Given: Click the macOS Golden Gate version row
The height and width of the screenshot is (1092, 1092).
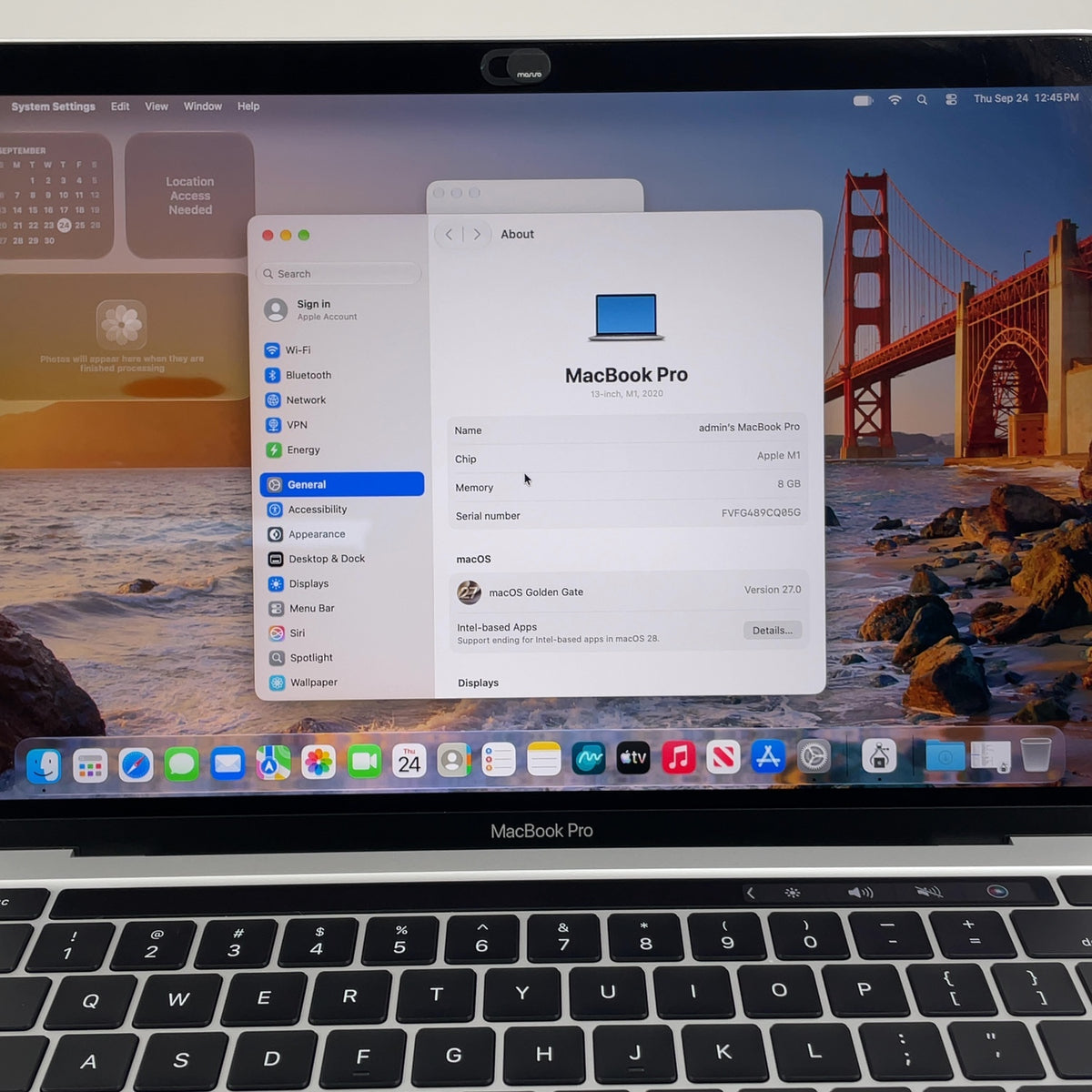Looking at the screenshot, I should coord(629,591).
